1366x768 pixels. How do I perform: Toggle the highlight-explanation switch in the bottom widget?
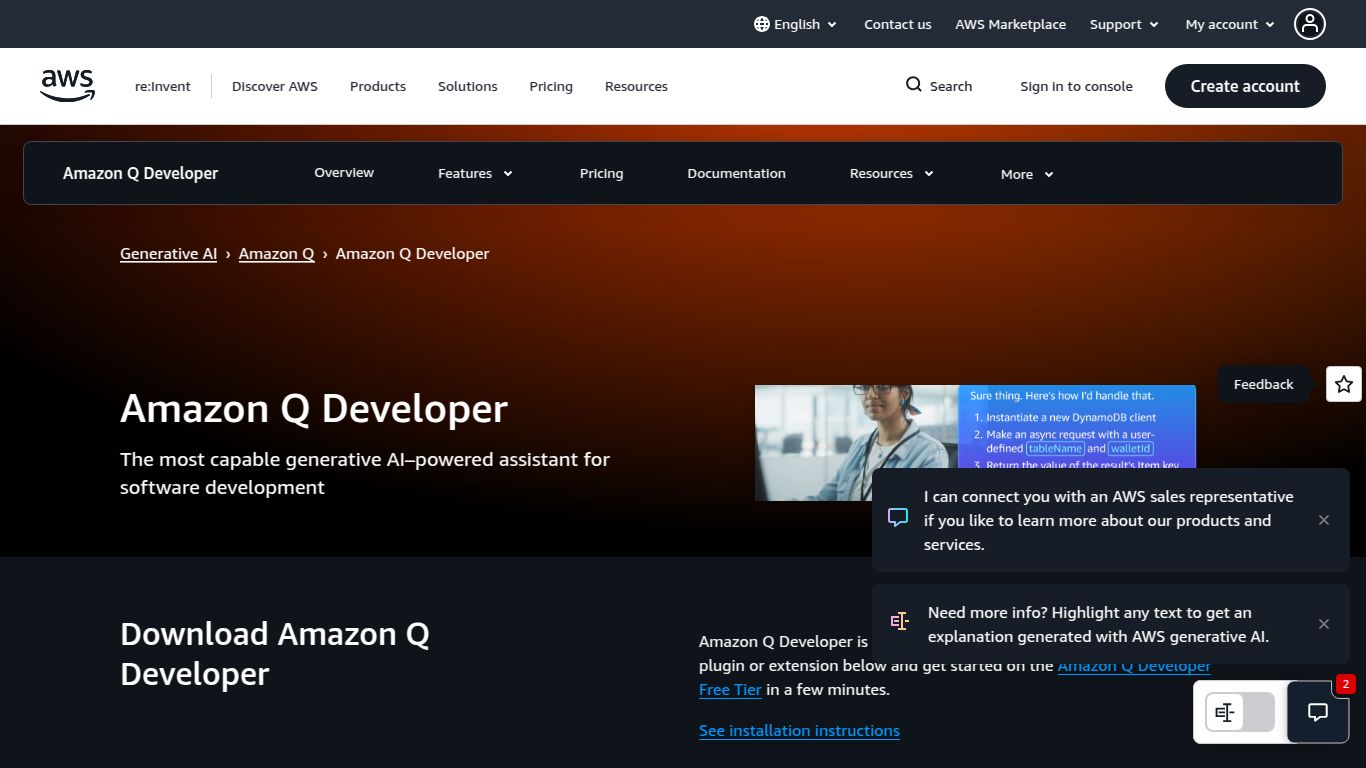pos(1240,712)
